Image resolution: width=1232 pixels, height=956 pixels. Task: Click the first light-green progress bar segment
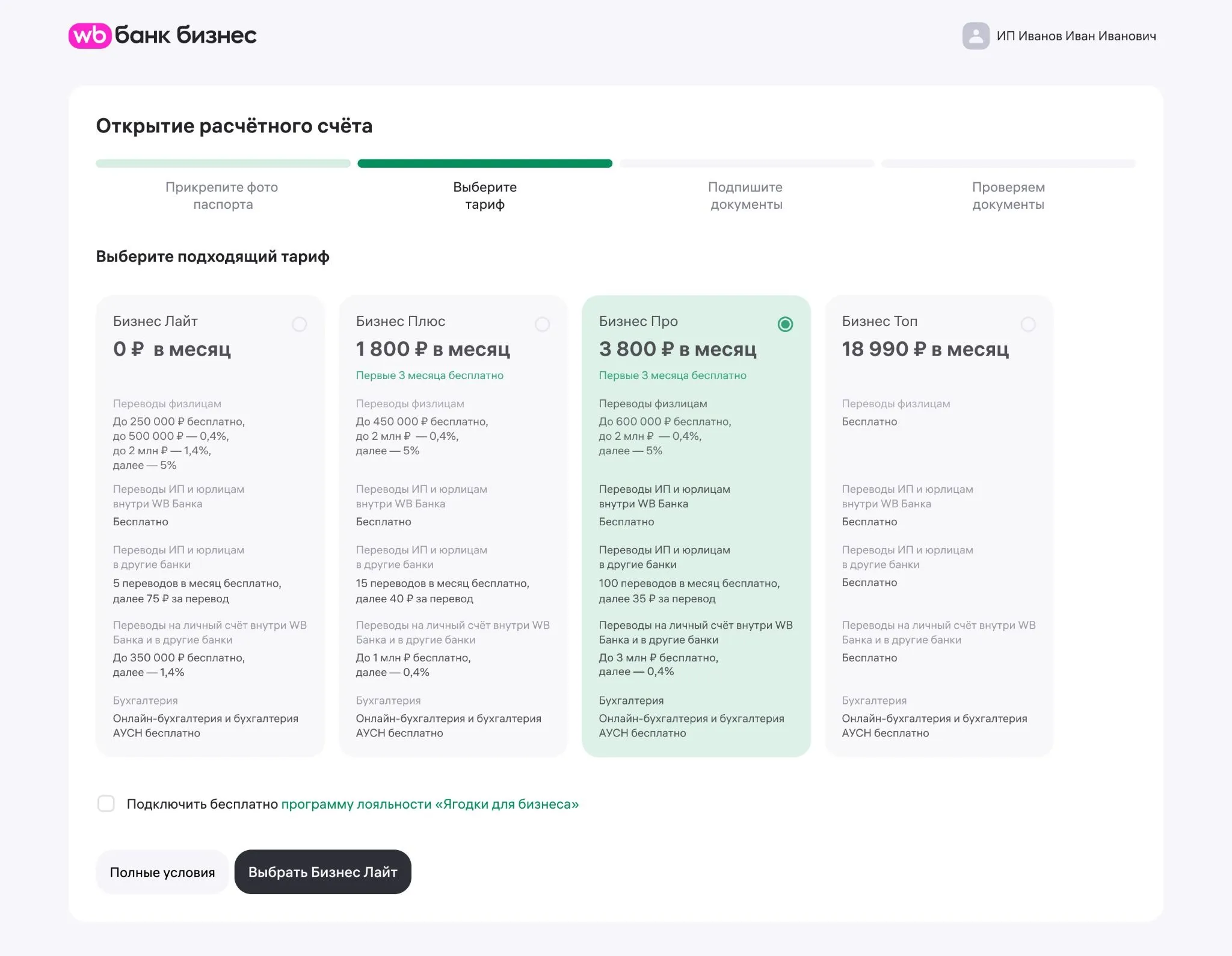click(x=223, y=164)
